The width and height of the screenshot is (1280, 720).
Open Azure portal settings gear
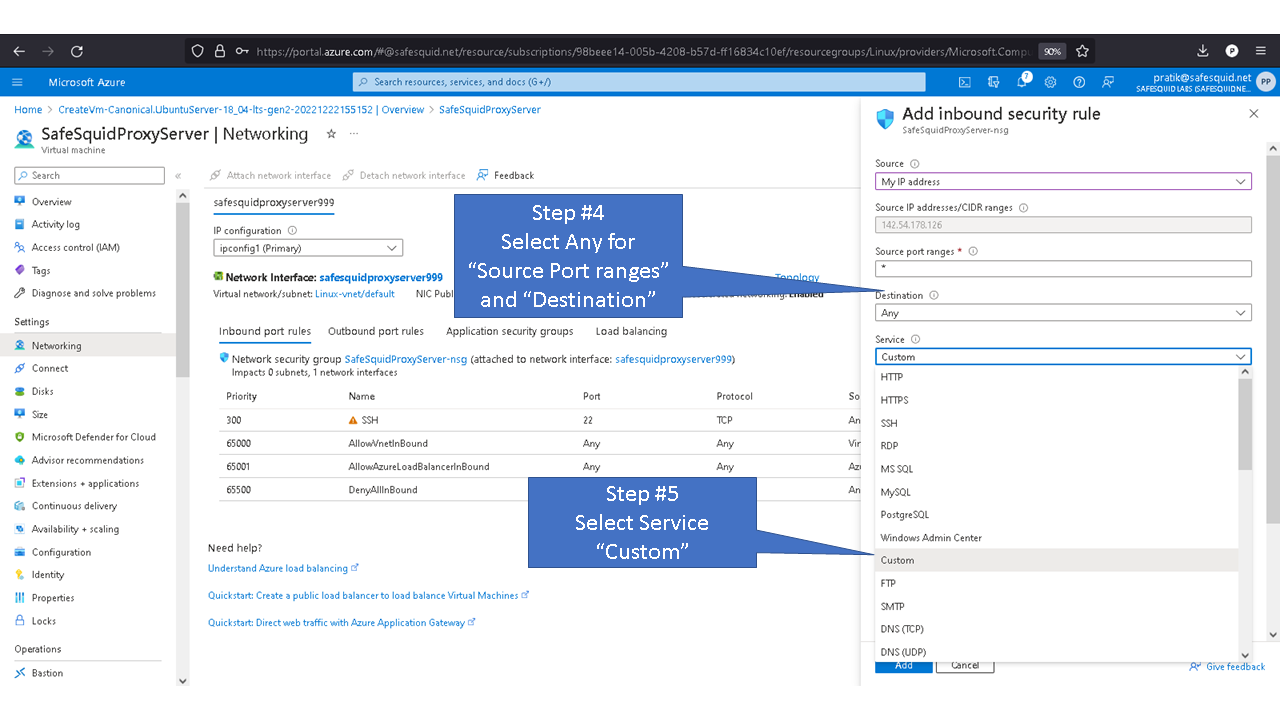(x=1050, y=82)
